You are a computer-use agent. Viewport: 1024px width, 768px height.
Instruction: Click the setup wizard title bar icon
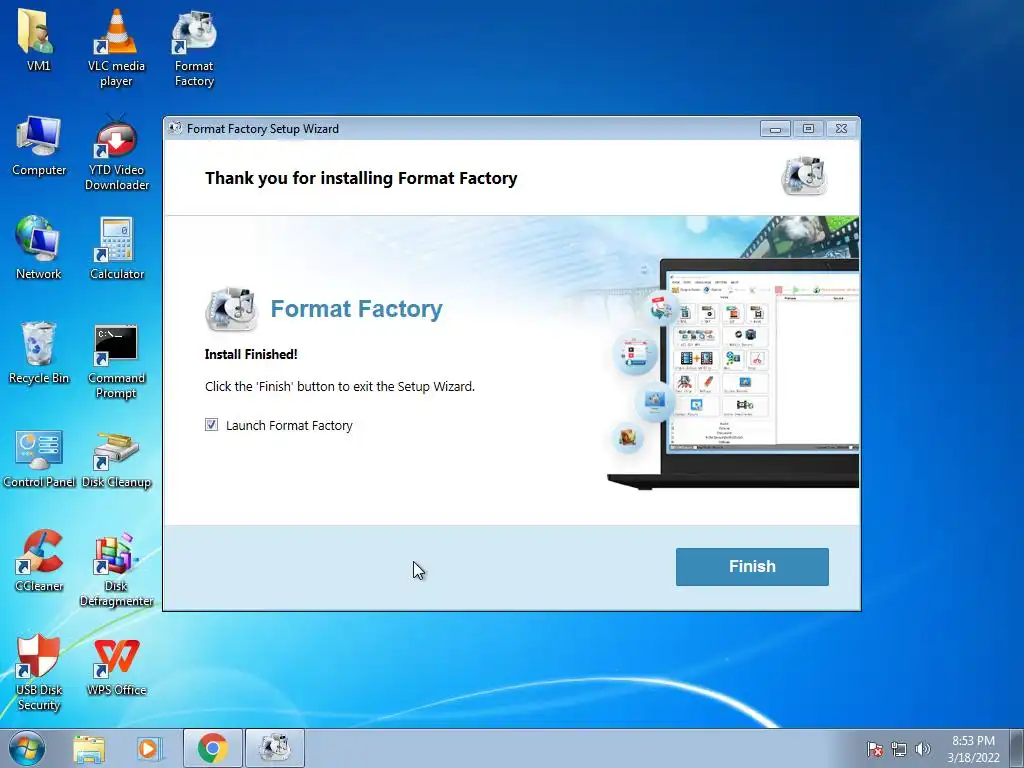pos(174,128)
